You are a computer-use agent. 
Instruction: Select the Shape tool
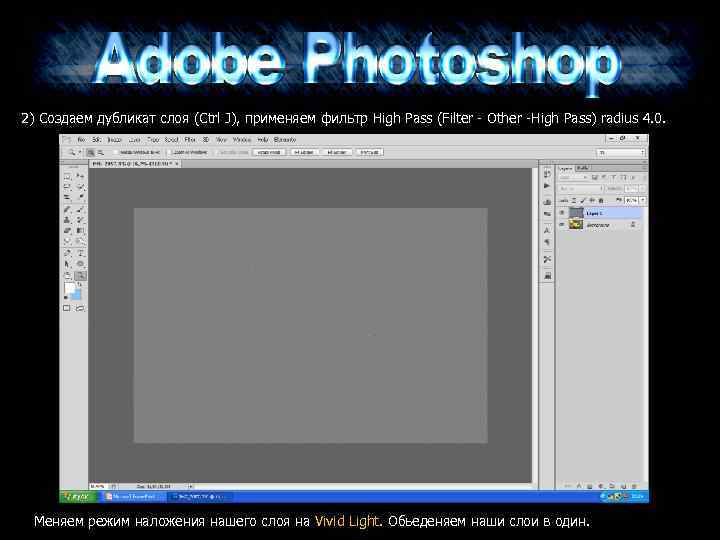(x=80, y=264)
